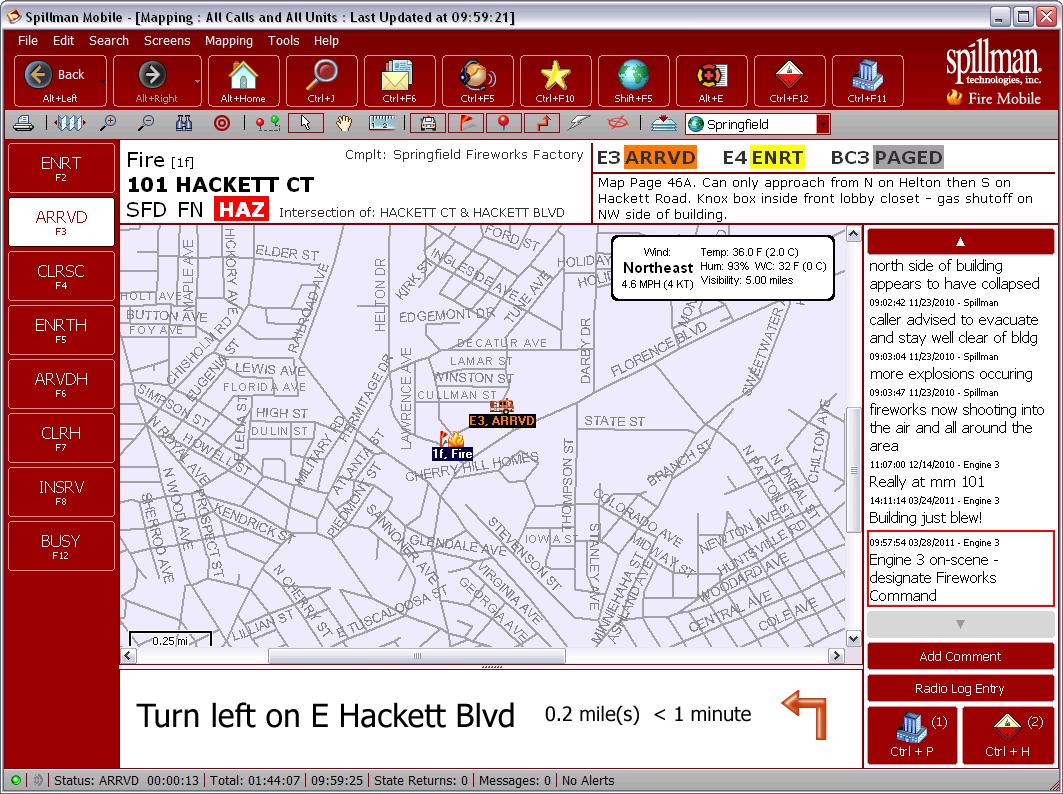Open the globe mapping icon (Shift+F5)
Screen dimensions: 1063x794
click(x=633, y=81)
